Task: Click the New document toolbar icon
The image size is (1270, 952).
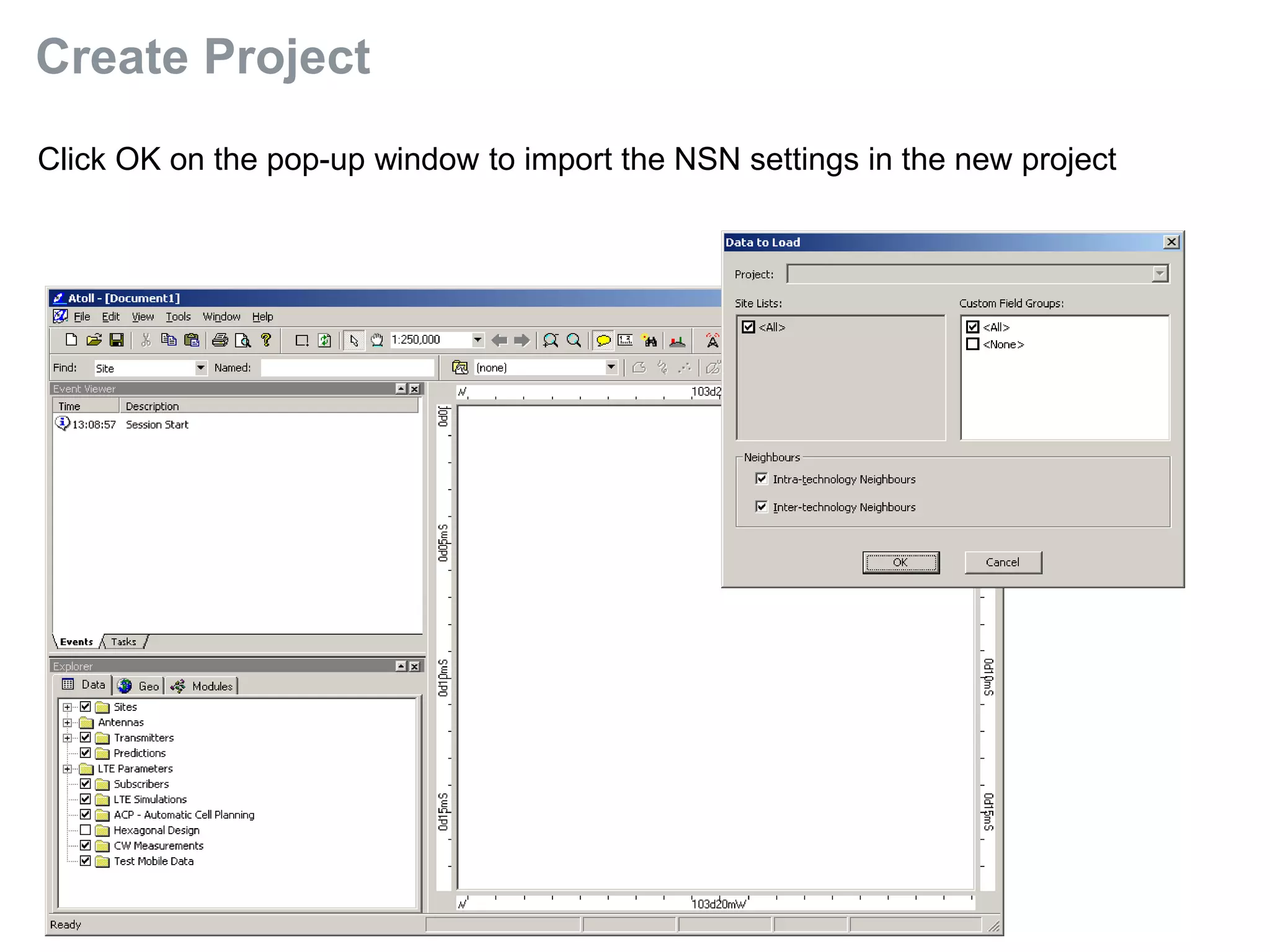Action: (71, 340)
